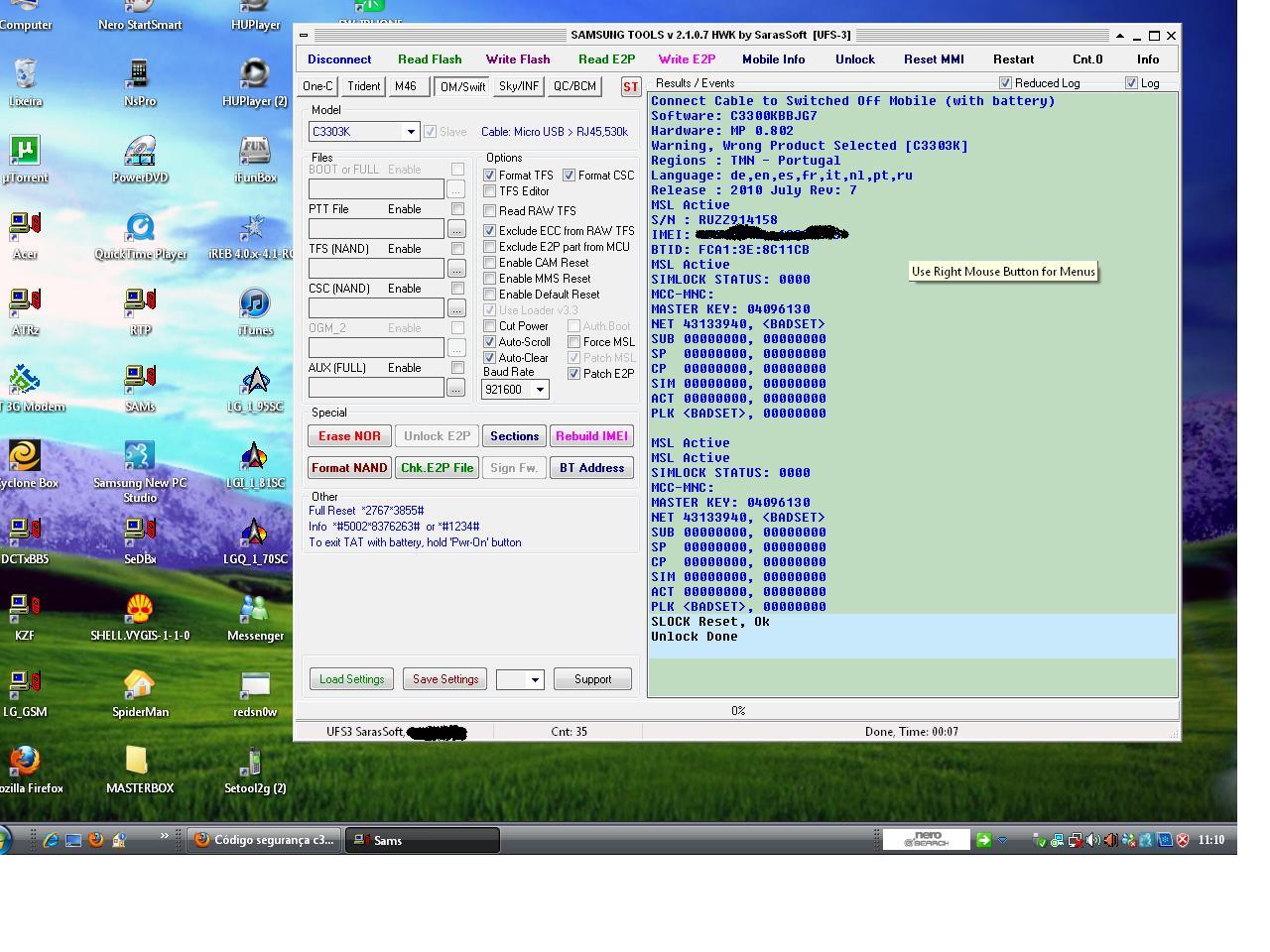1270x952 pixels.
Task: Open the MASTERBOX folder icon
Action: tap(140, 769)
